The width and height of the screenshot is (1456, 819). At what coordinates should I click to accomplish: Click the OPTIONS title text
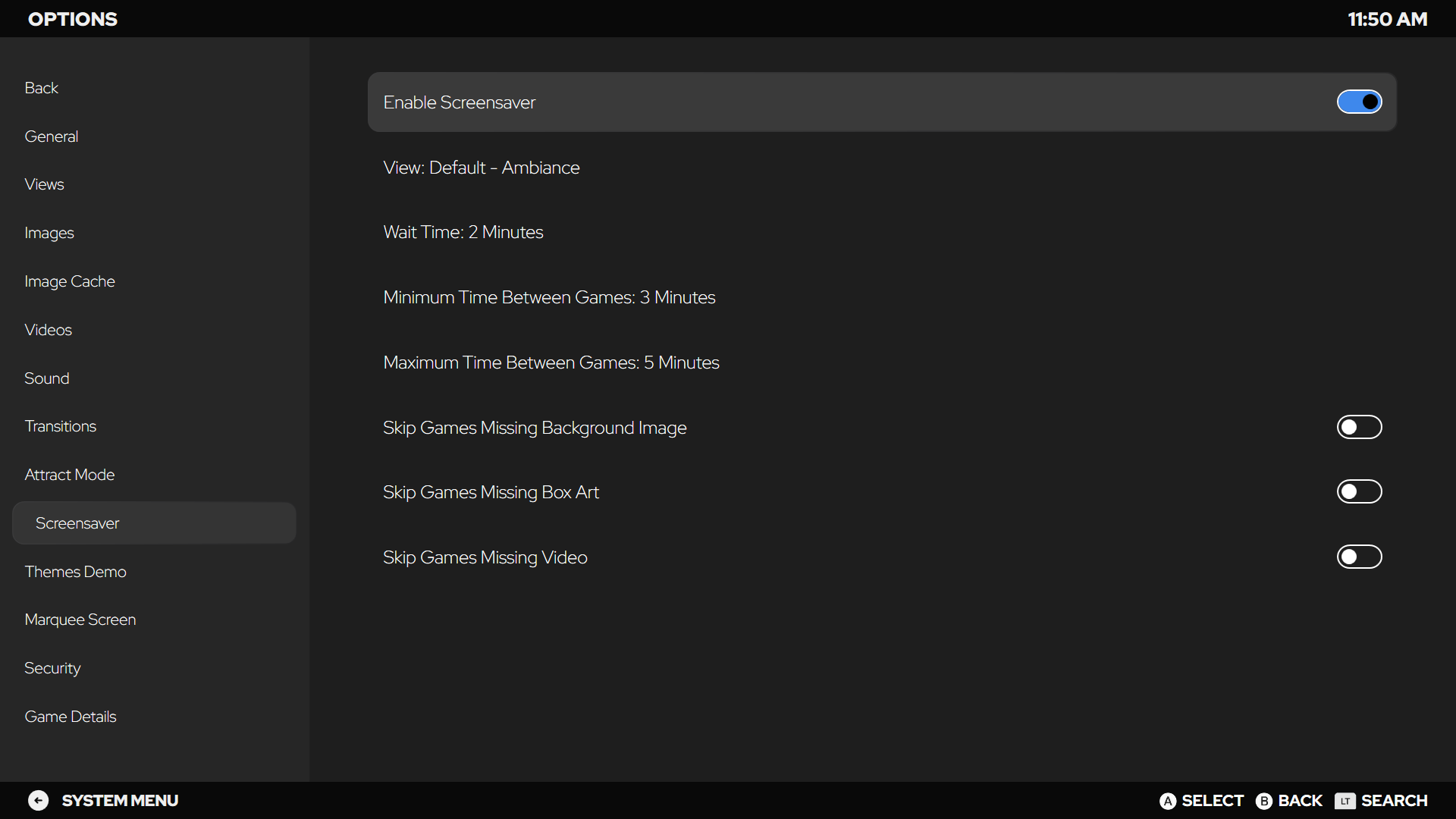(73, 19)
